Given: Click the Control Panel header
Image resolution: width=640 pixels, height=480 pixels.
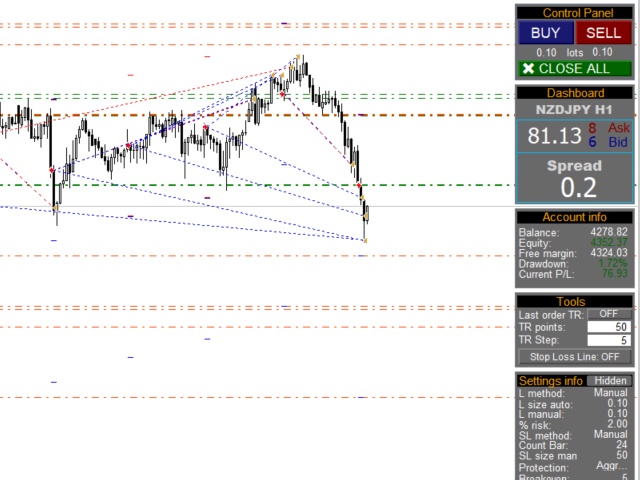Looking at the screenshot, I should (575, 13).
